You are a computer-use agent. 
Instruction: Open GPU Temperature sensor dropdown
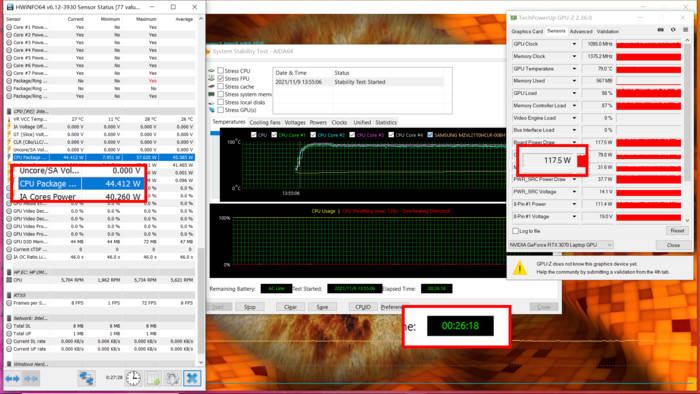click(574, 69)
